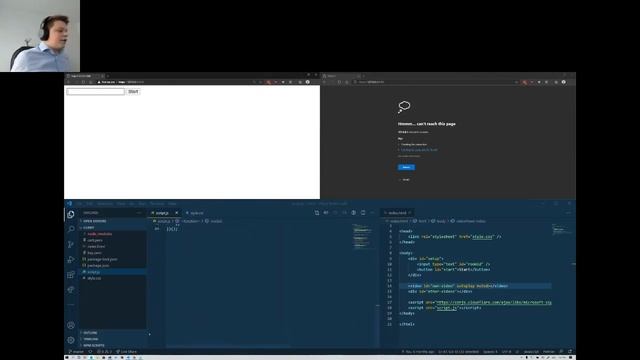This screenshot has height=360, width=640.
Task: Click the notifications bell in VS Code status bar
Action: [570, 351]
